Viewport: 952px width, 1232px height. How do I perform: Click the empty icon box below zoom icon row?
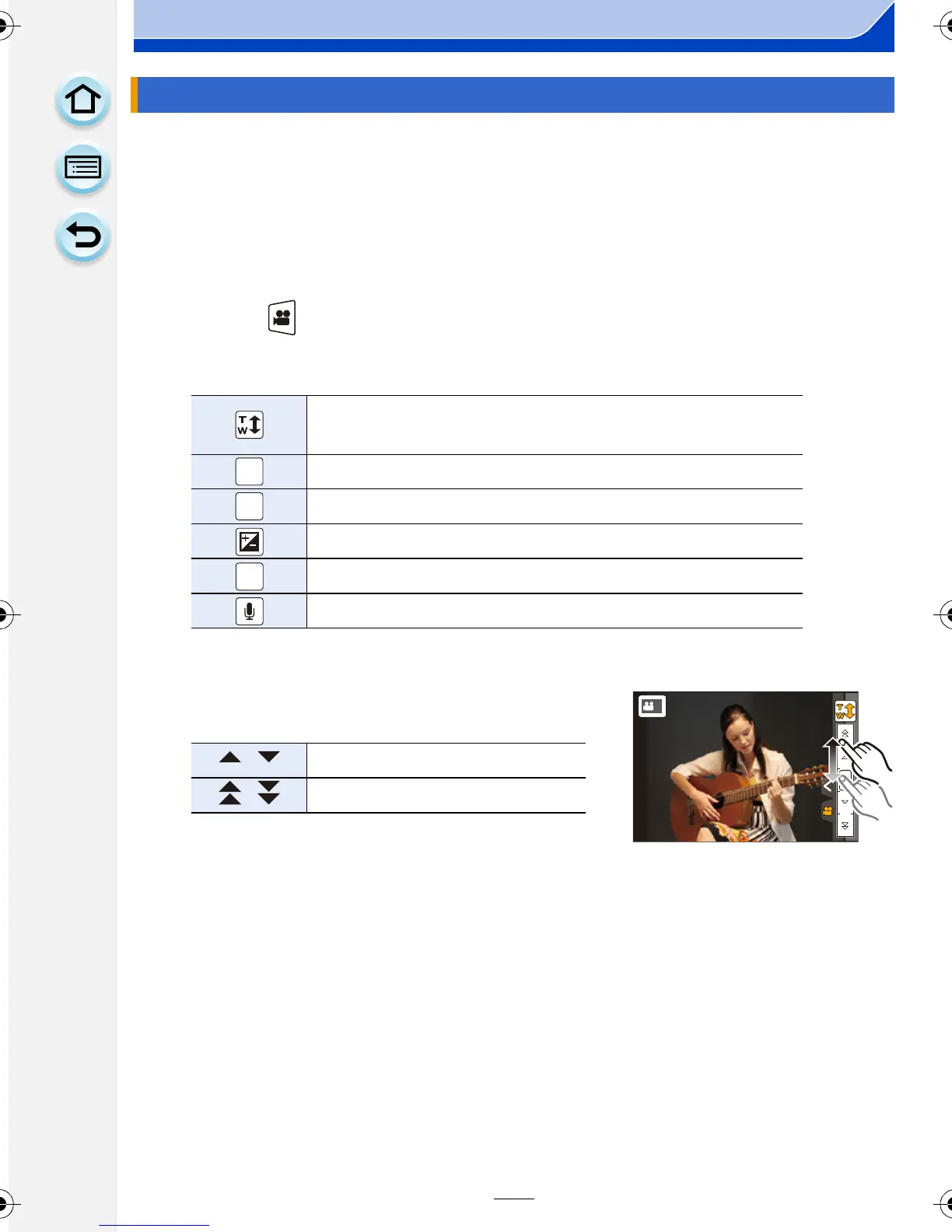point(249,471)
